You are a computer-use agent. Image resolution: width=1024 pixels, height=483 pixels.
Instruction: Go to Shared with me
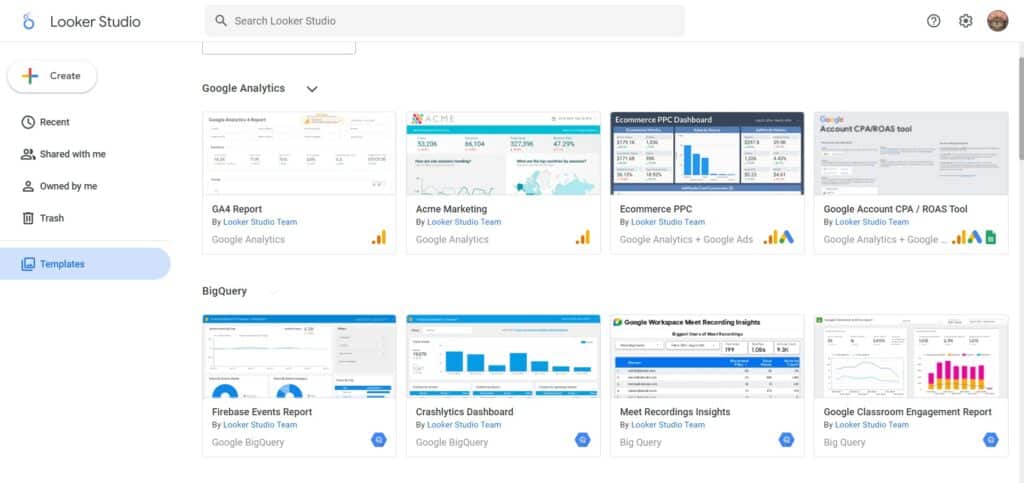[x=72, y=154]
